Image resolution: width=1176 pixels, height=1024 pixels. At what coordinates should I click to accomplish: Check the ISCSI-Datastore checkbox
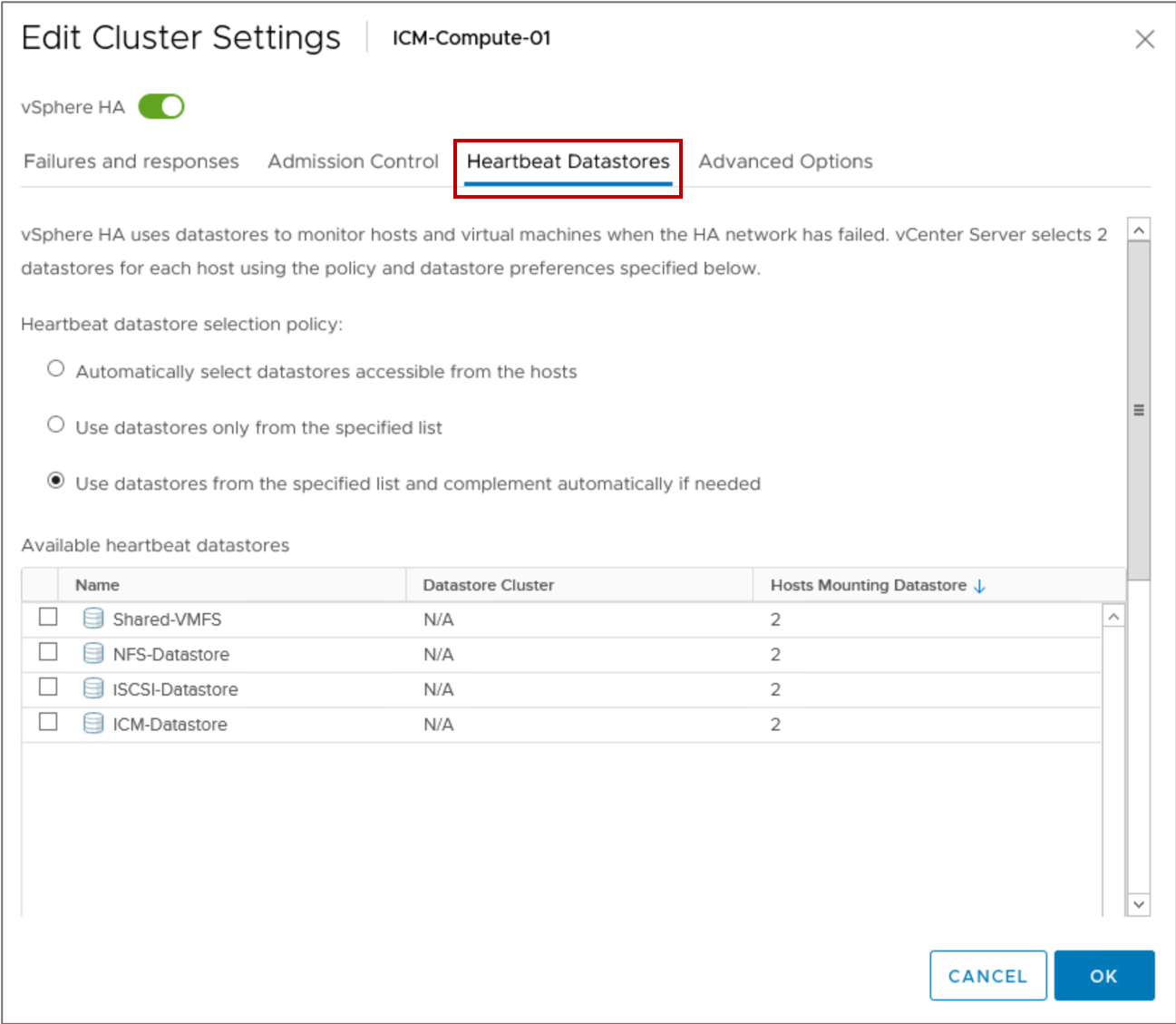click(48, 687)
